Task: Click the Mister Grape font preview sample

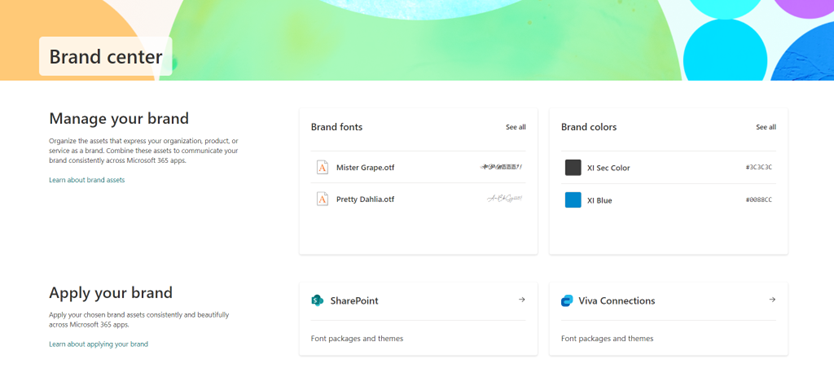Action: 501,167
